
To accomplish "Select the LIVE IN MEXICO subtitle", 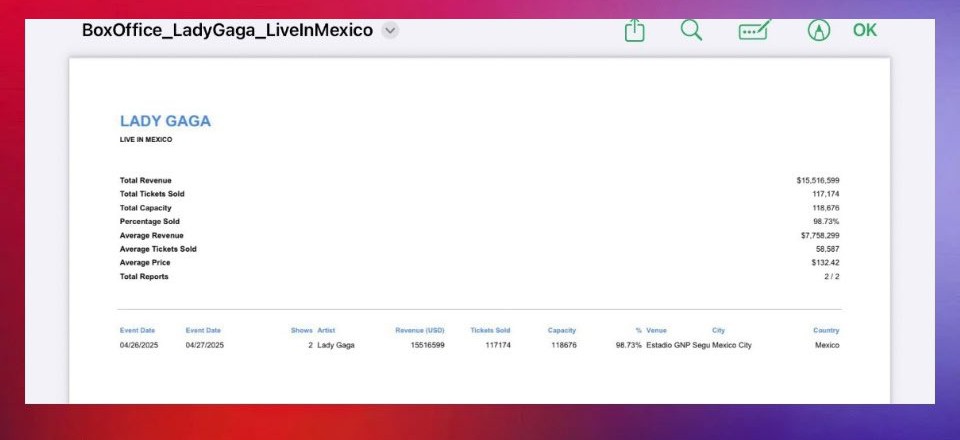I will pyautogui.click(x=146, y=140).
